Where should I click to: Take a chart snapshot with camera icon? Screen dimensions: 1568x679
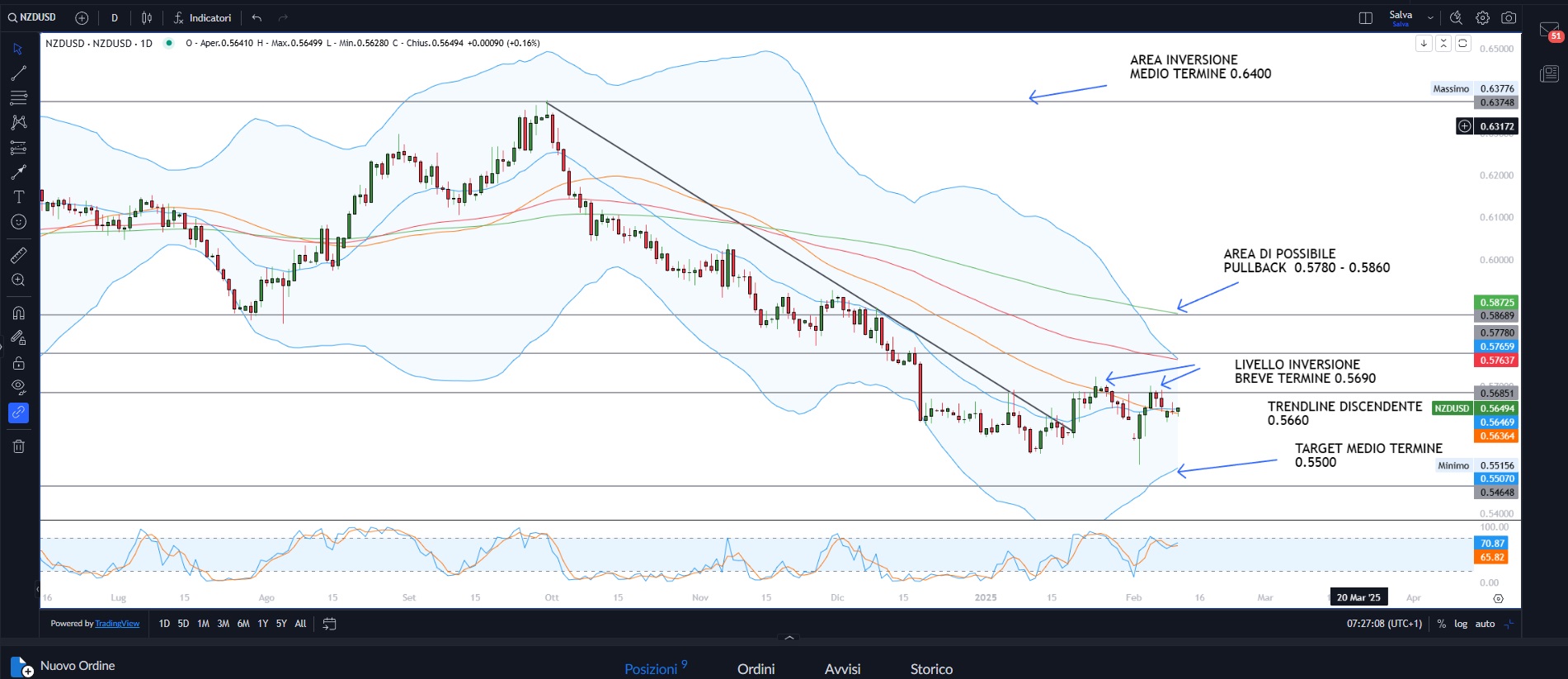coord(1509,18)
